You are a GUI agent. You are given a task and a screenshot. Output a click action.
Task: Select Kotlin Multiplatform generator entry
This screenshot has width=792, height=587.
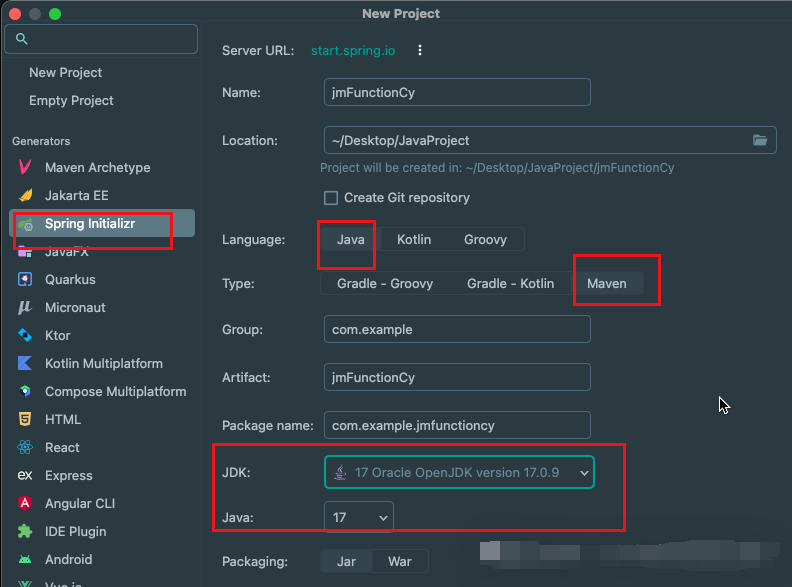(x=104, y=364)
